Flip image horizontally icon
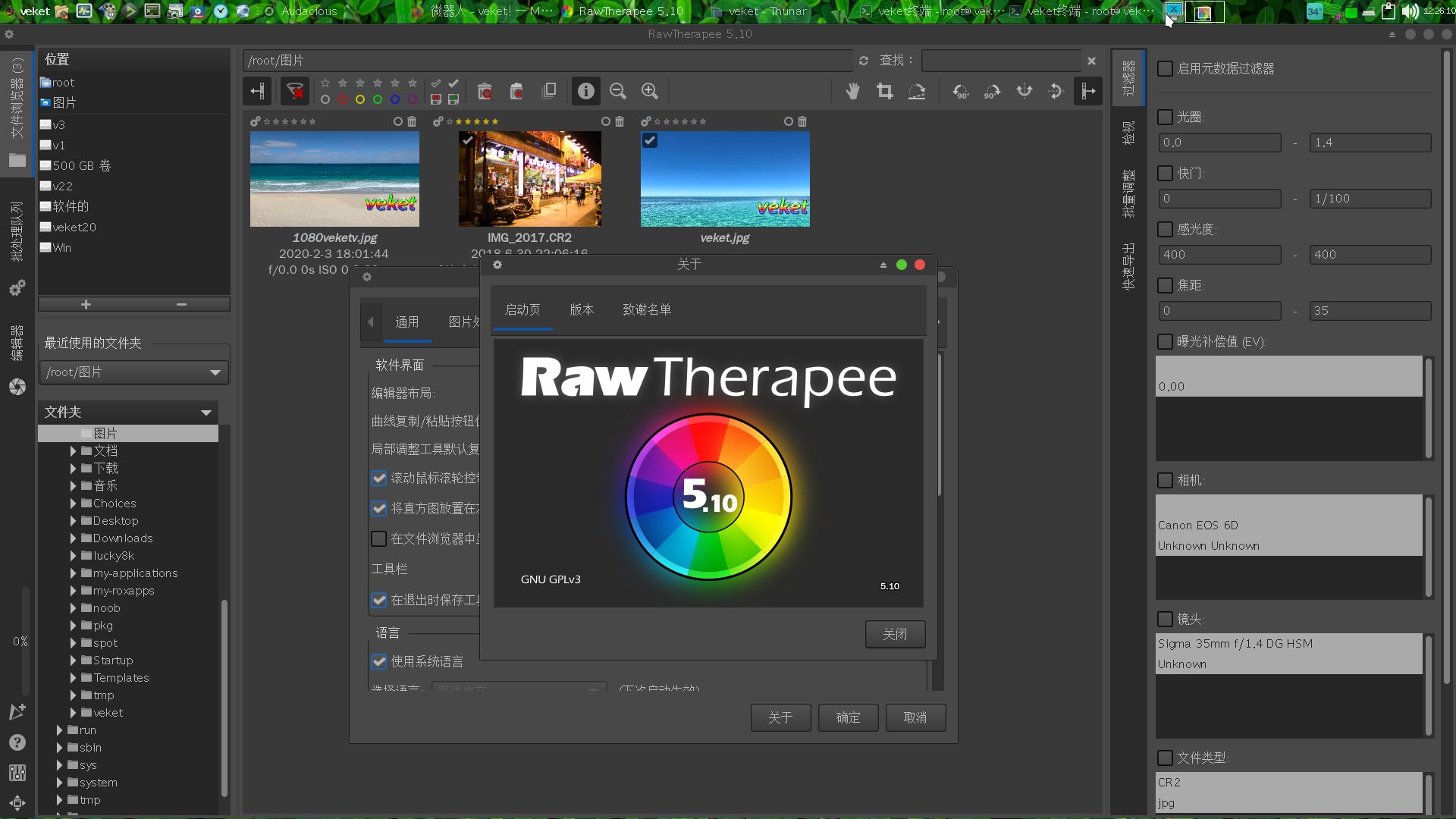The height and width of the screenshot is (819, 1456). coord(1025,92)
